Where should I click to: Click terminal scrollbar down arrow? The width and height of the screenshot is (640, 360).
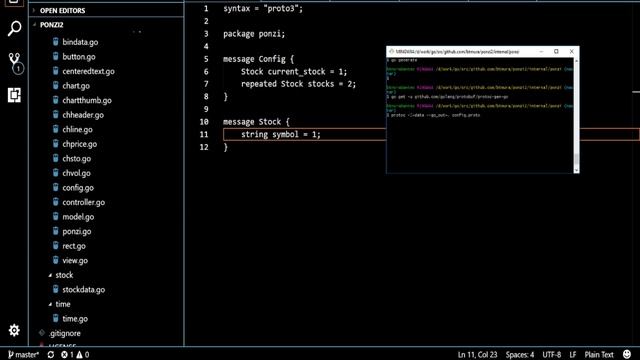[x=576, y=170]
